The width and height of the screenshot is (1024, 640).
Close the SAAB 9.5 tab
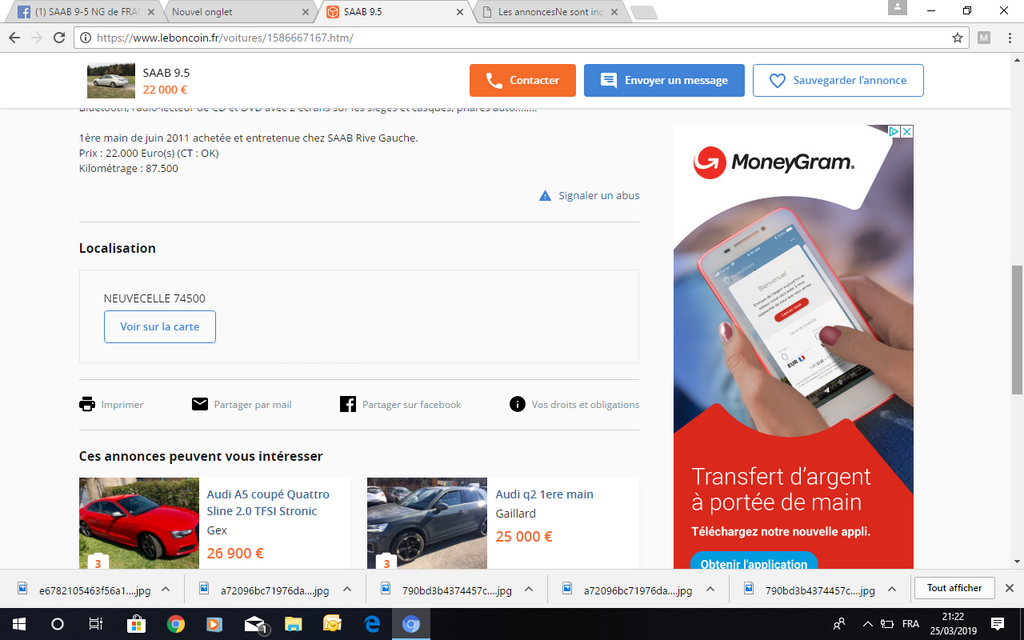pos(460,12)
